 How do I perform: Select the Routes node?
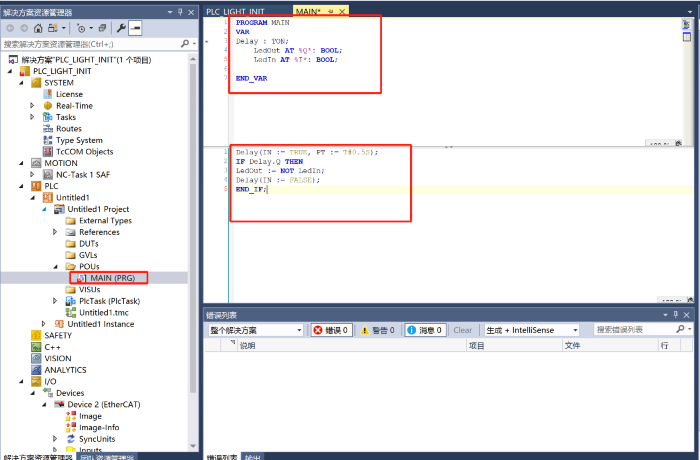(69, 129)
